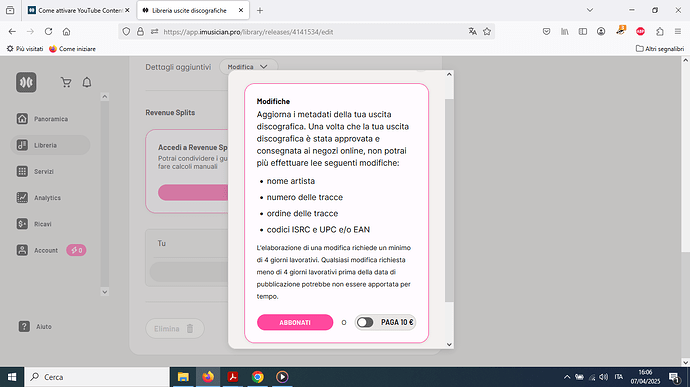Toggle the Paga 10 € switch
This screenshot has width=690, height=387.
(365, 322)
